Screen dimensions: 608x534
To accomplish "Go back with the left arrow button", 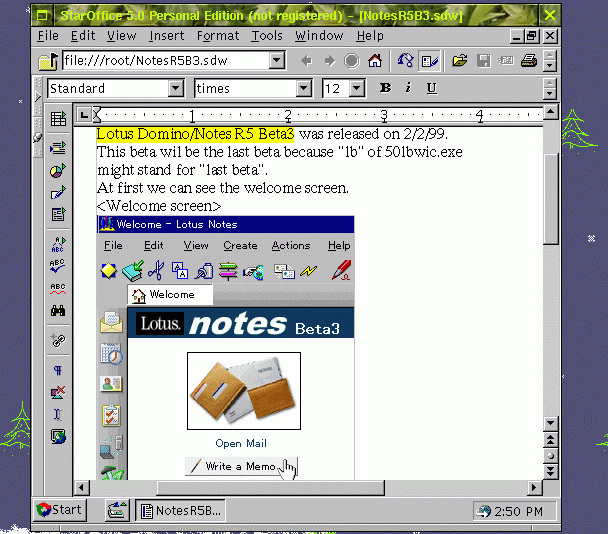I will coord(307,61).
